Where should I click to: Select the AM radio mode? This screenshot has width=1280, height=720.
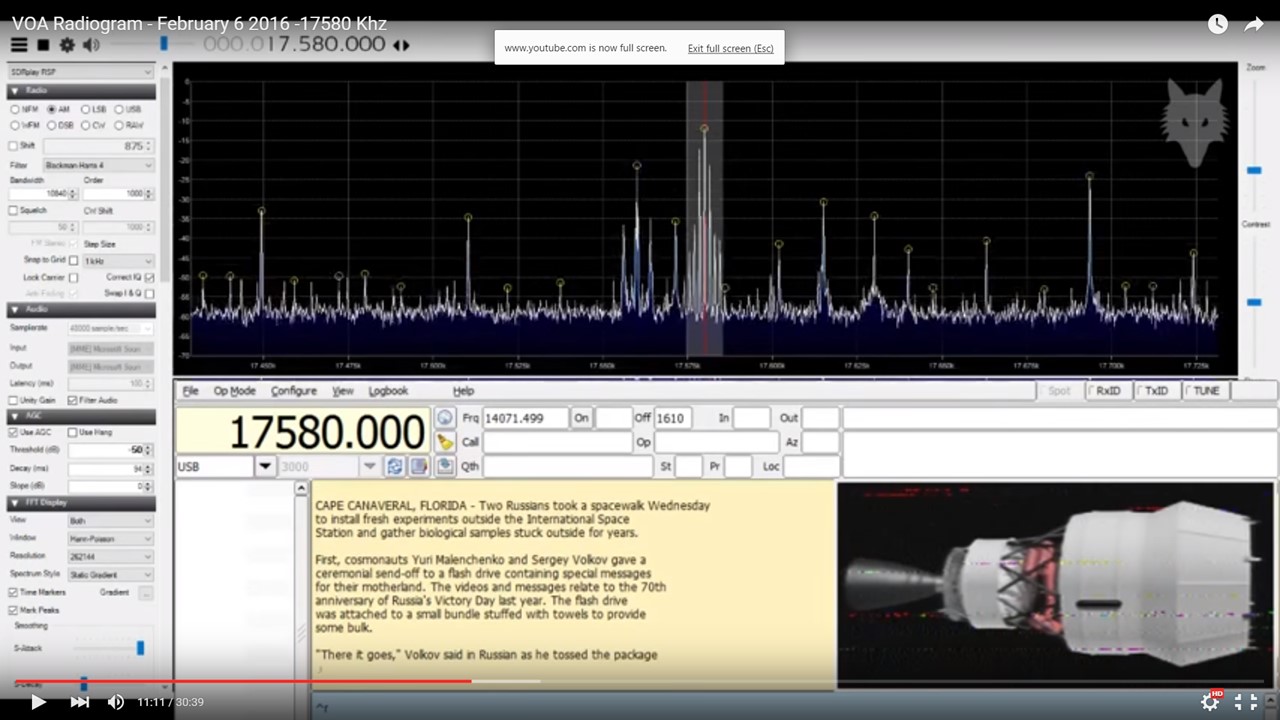click(x=51, y=109)
